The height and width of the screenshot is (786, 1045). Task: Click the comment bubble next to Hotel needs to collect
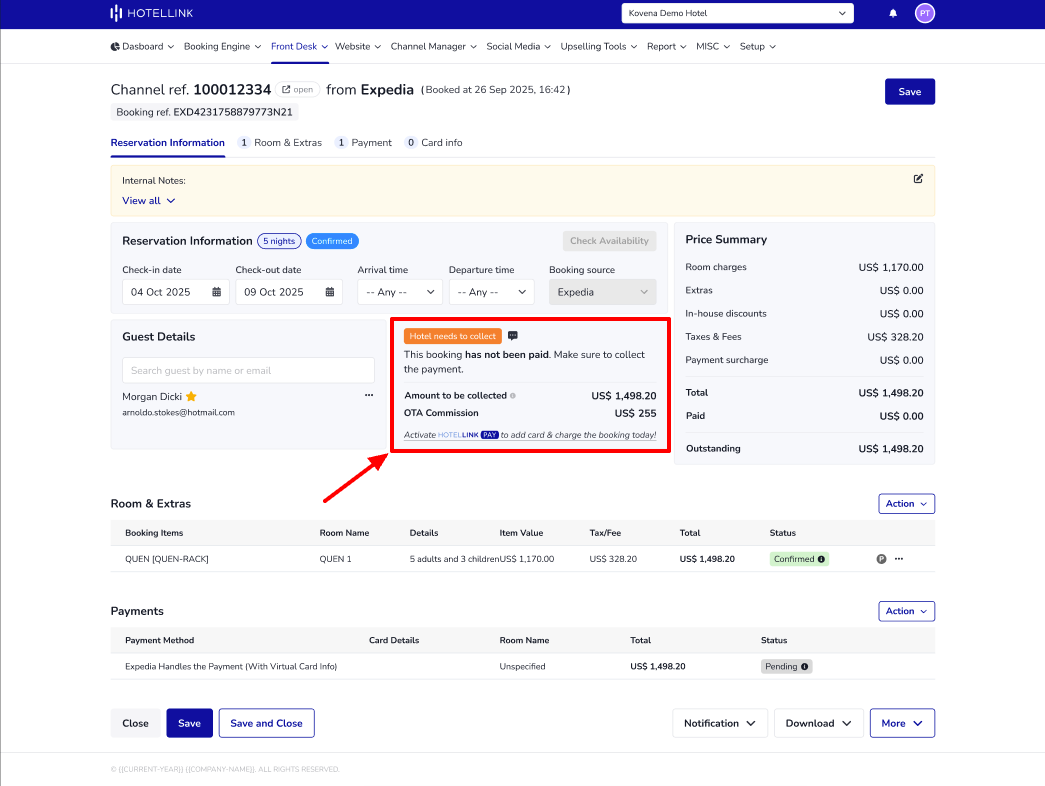click(513, 335)
